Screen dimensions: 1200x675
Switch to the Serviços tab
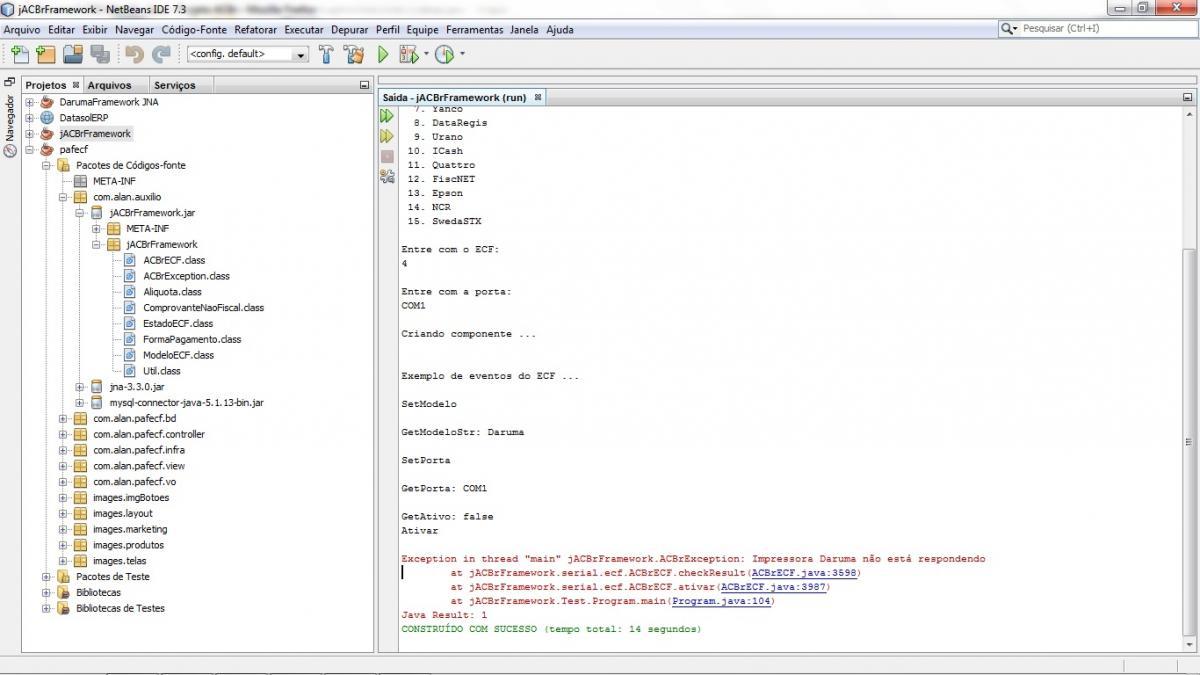175,85
